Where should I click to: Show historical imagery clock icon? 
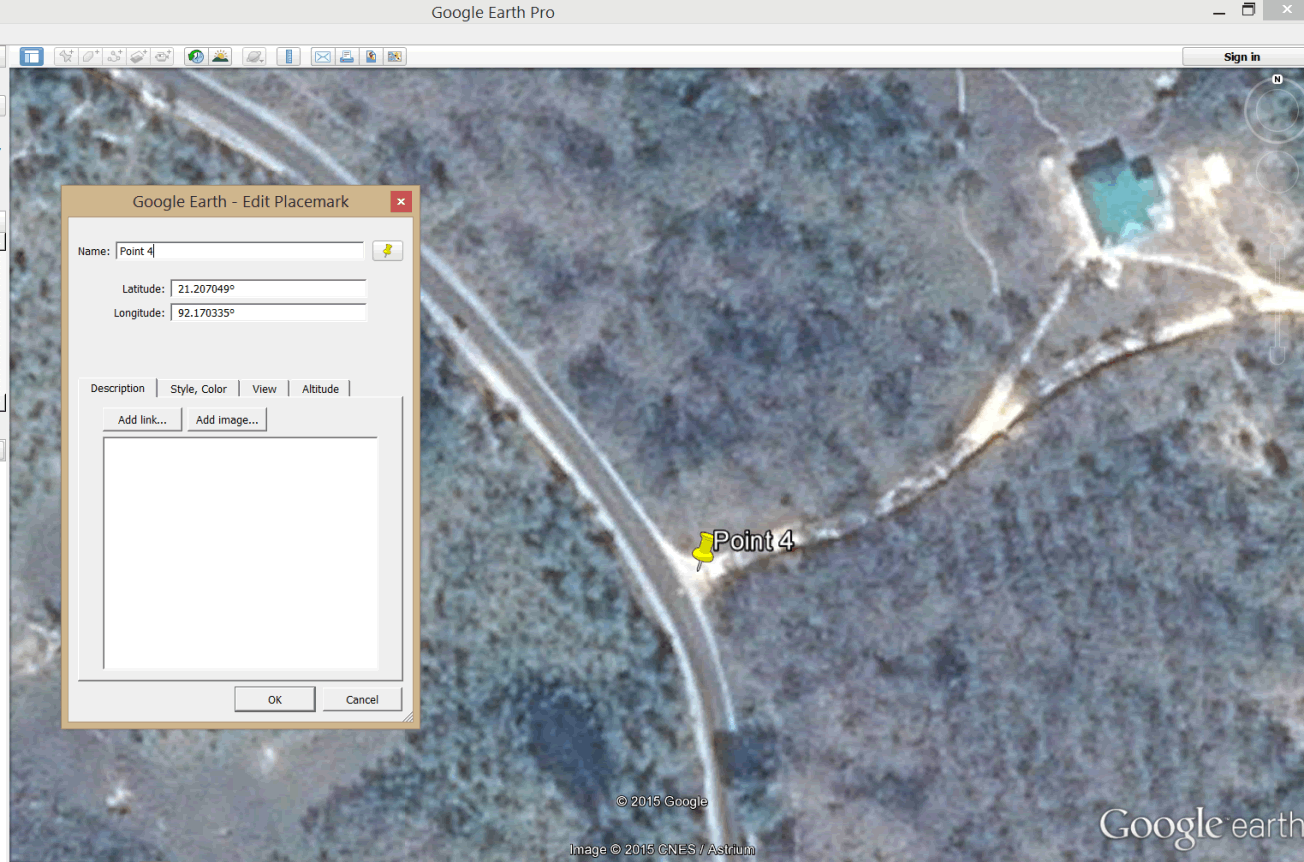(196, 56)
